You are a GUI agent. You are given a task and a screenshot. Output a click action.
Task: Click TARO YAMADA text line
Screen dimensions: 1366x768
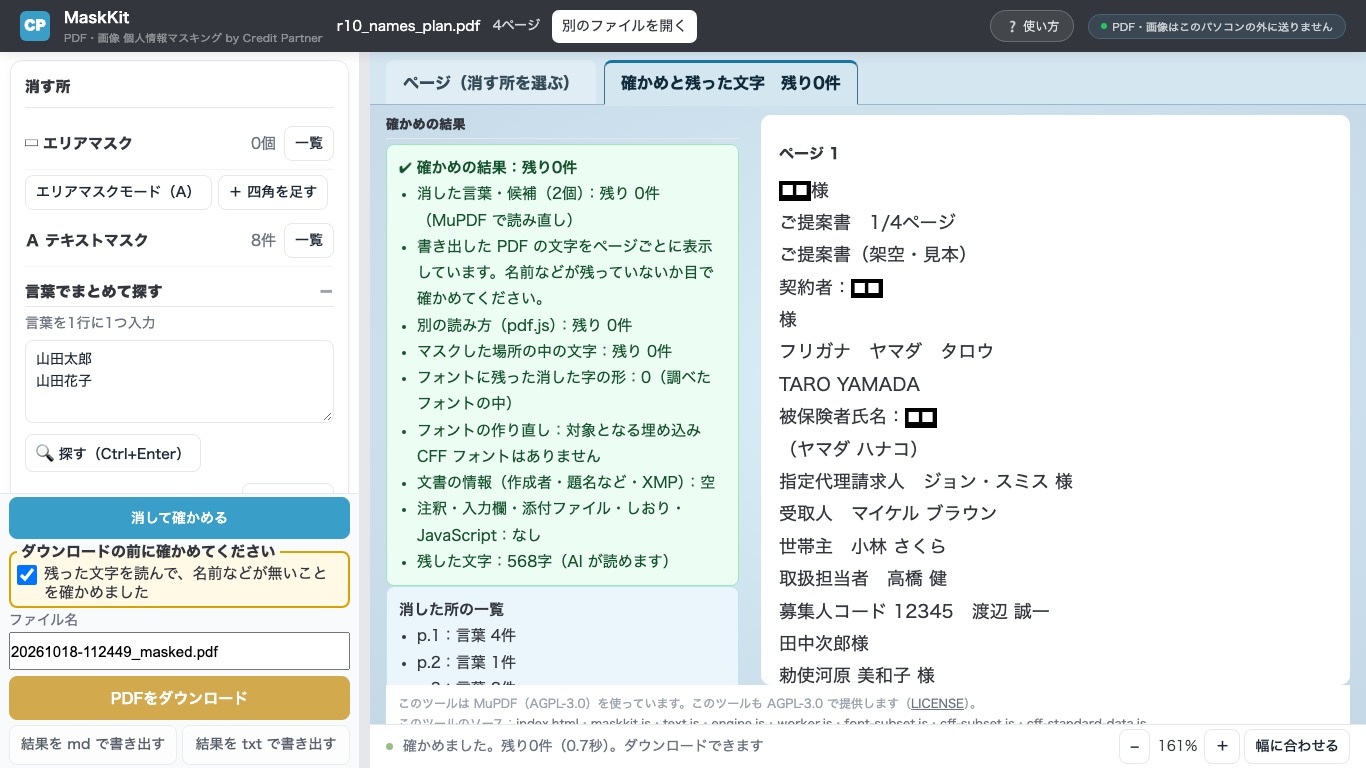click(x=849, y=384)
